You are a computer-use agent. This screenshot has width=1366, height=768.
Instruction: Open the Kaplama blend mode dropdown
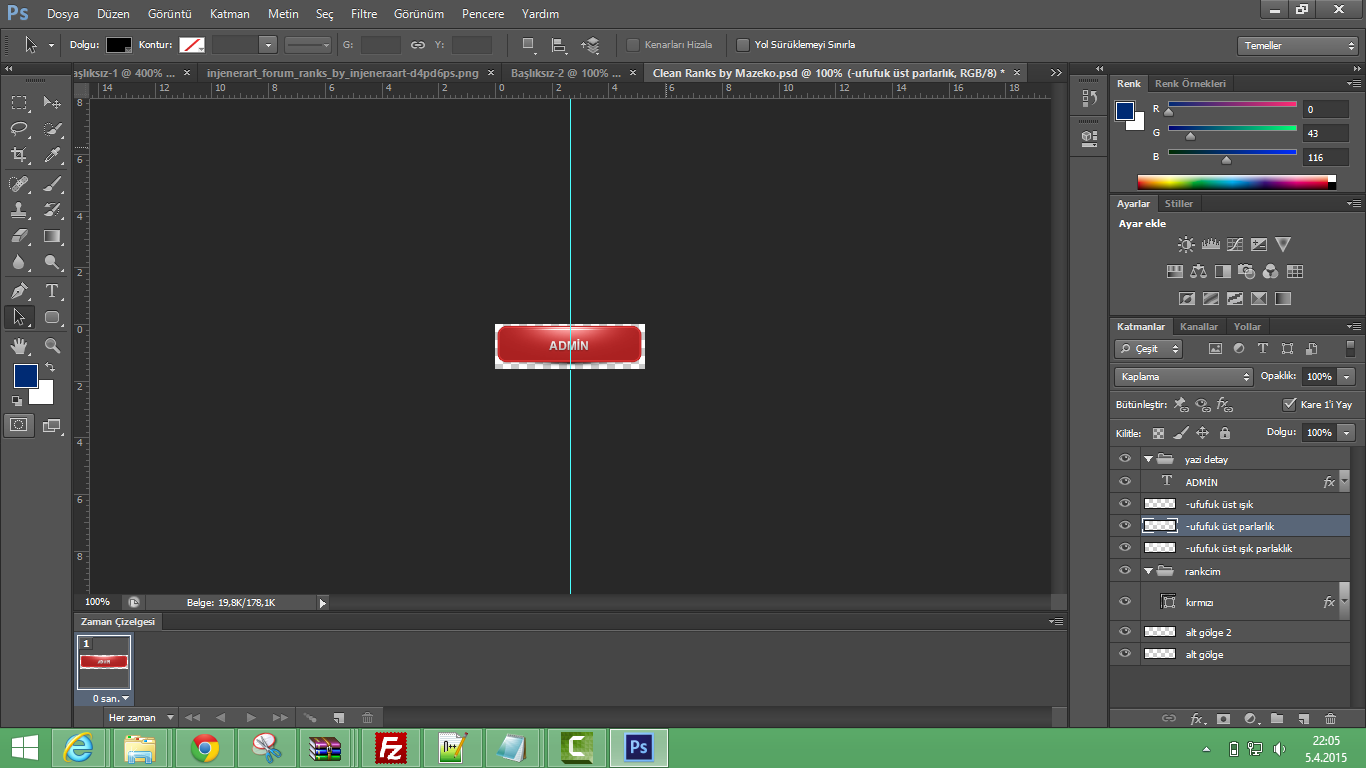tap(1184, 377)
